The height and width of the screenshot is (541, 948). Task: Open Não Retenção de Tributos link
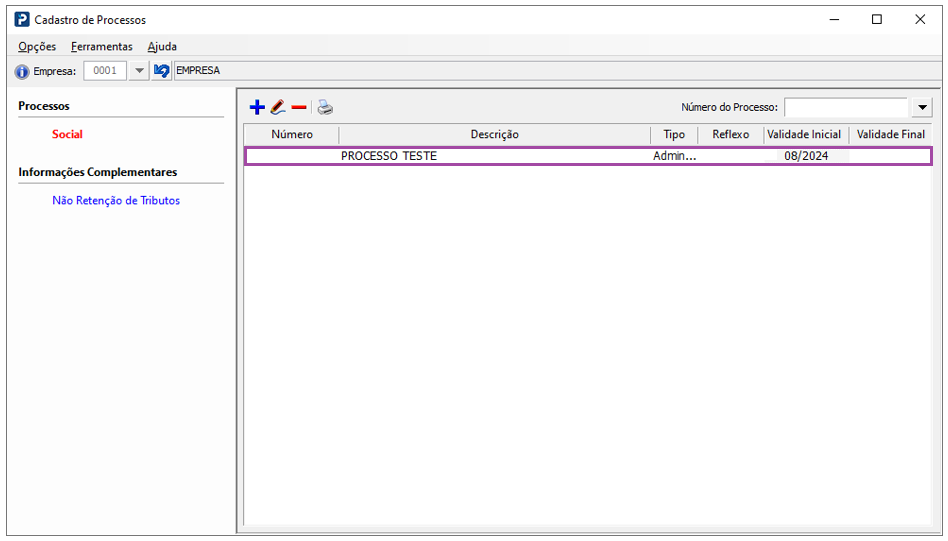pyautogui.click(x=116, y=201)
